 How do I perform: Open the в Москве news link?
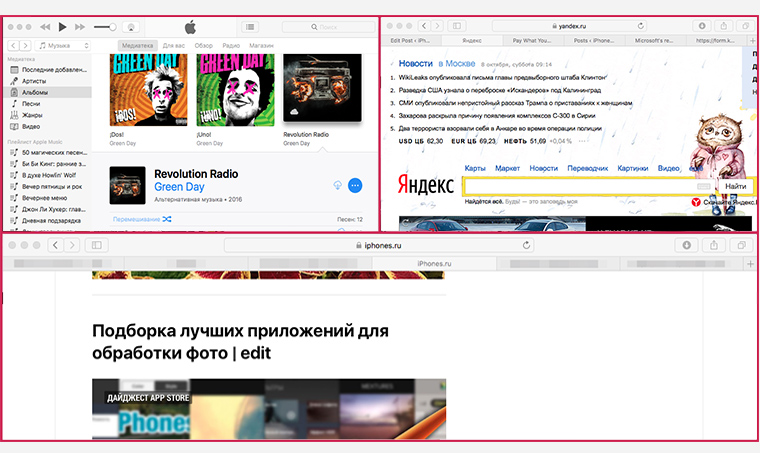click(457, 63)
